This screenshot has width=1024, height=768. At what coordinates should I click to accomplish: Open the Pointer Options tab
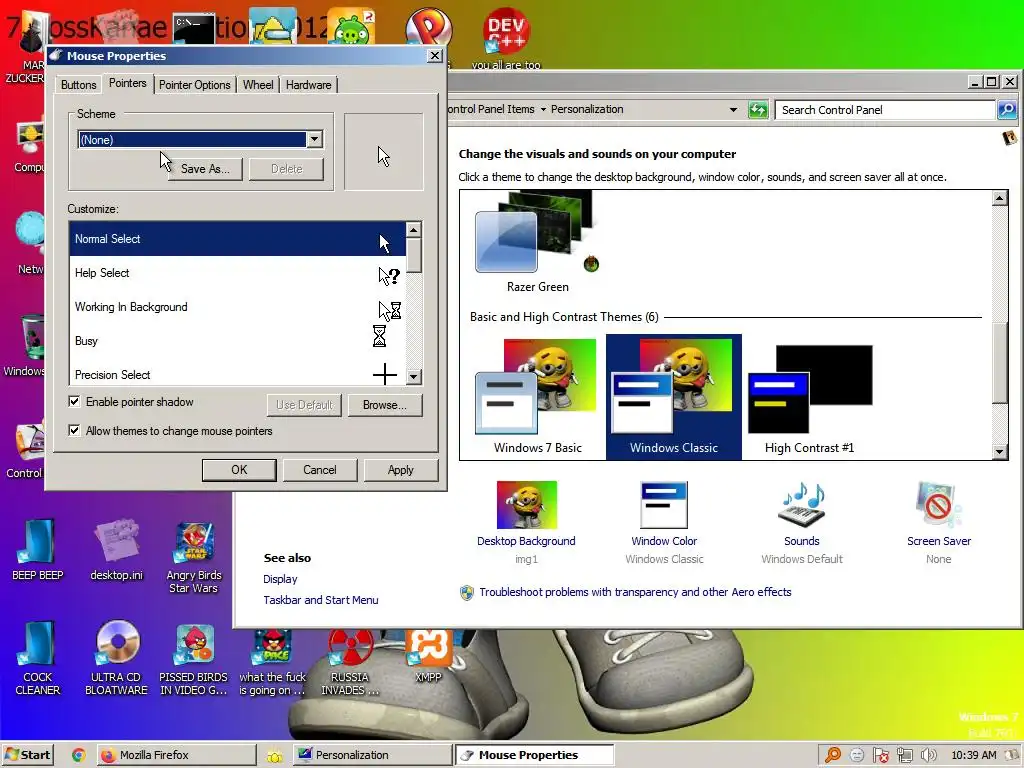click(195, 85)
